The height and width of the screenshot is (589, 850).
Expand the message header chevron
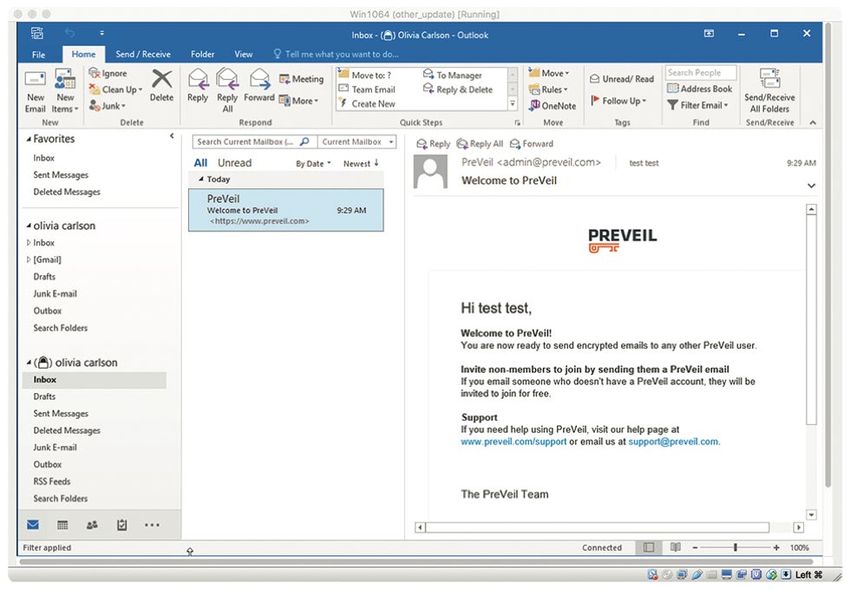[811, 185]
